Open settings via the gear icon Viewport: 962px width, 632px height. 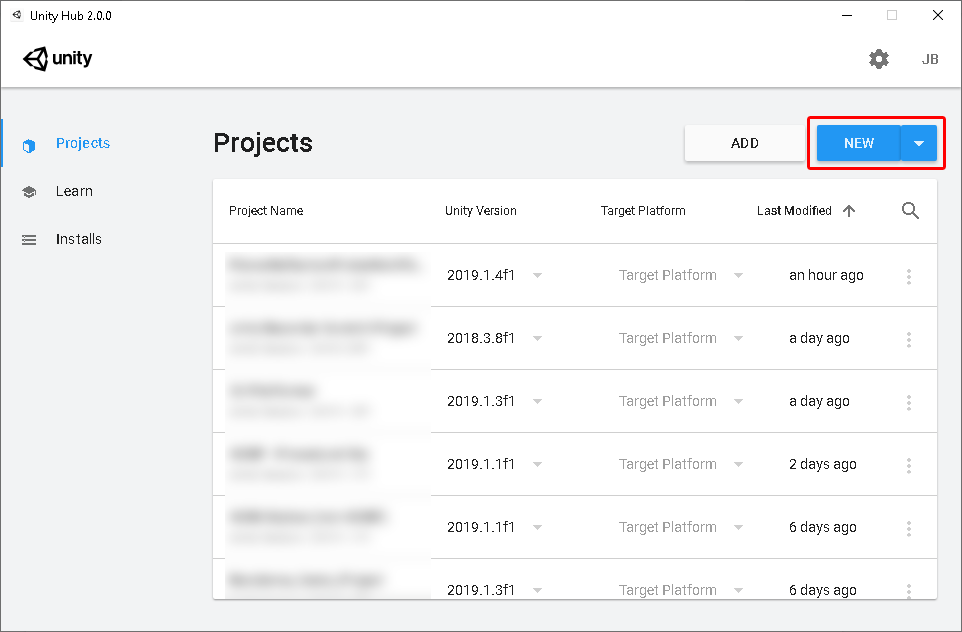[878, 59]
